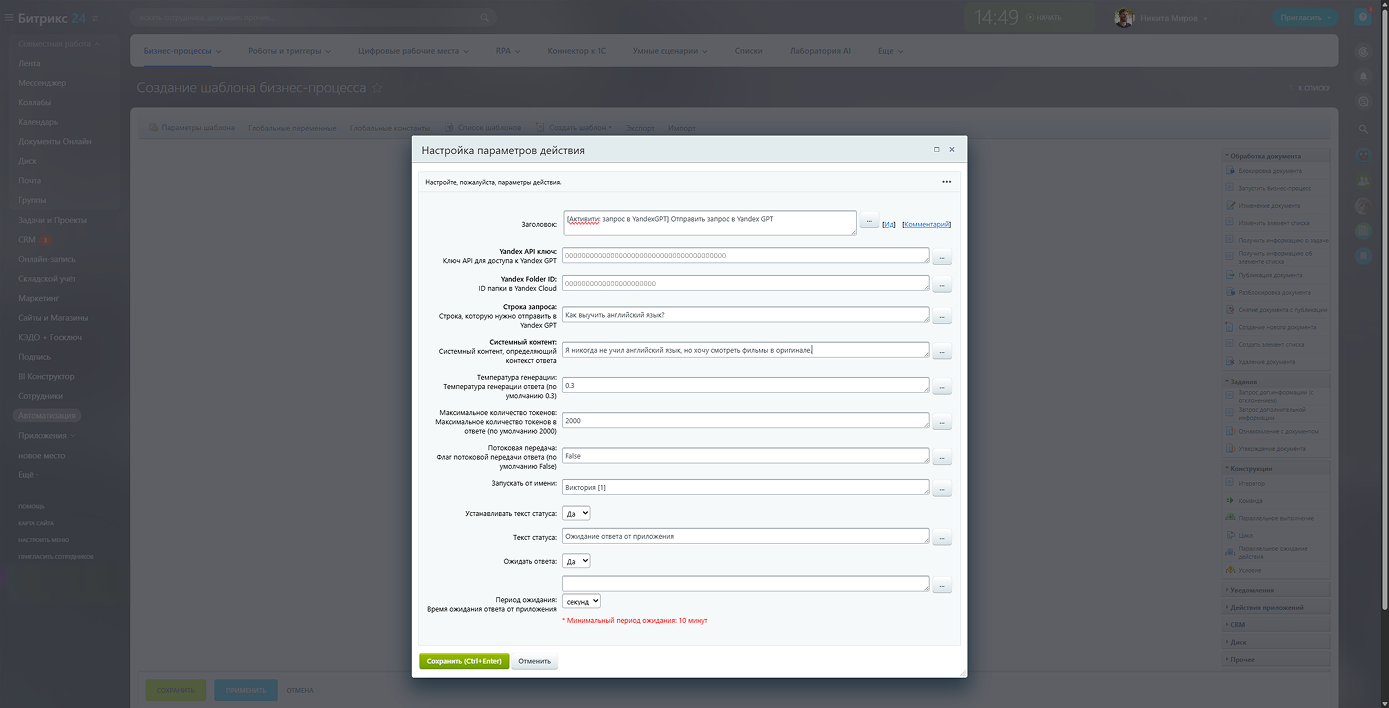Screen dimensions: 1389x708
Task: Open the three-dots menu in dialog header
Action: [946, 182]
